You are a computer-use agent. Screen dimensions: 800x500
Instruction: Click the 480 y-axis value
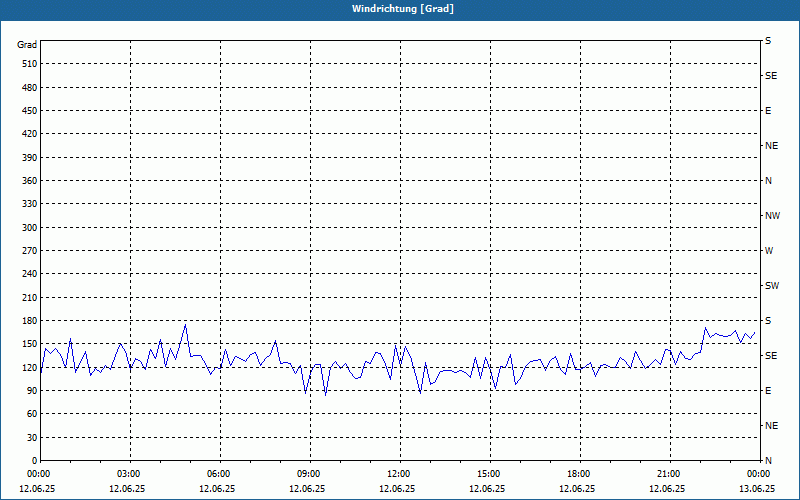pyautogui.click(x=30, y=88)
